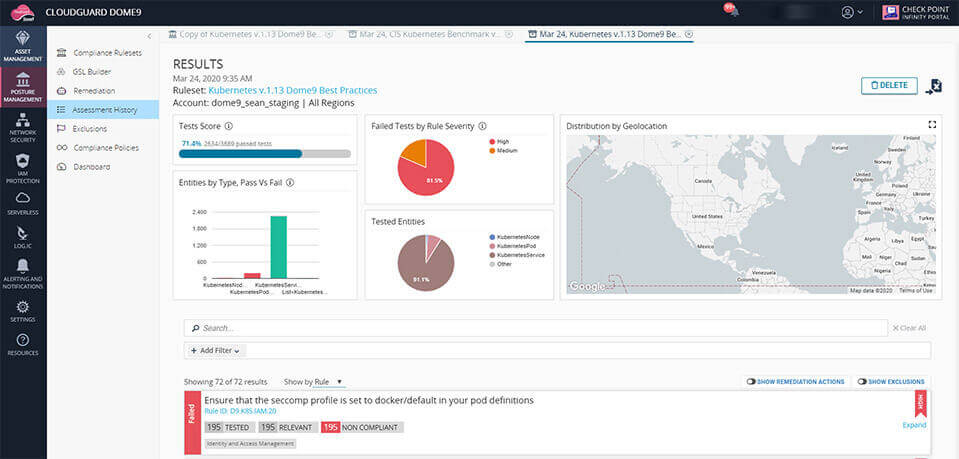Open GSL Builder menu item
The width and height of the screenshot is (959, 459).
point(102,72)
